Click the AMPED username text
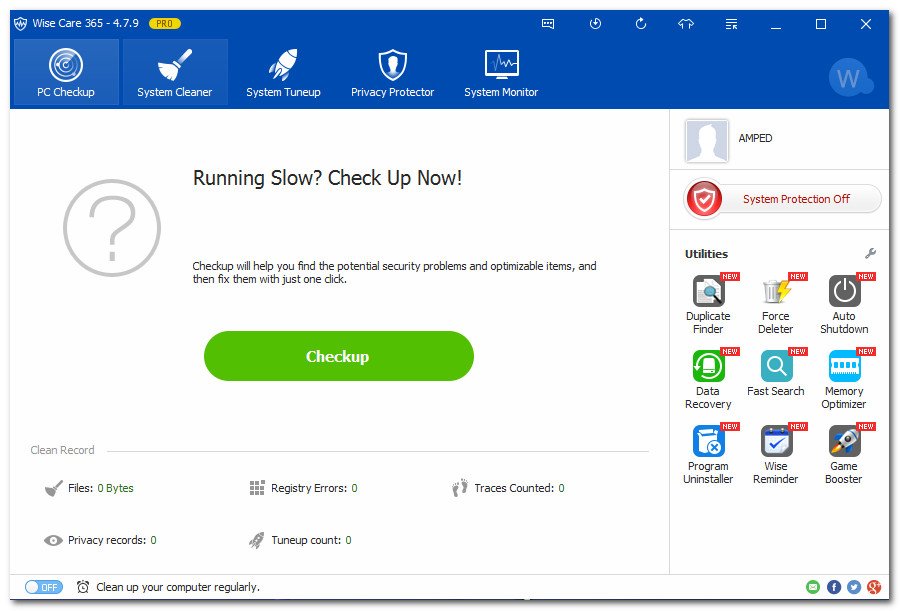 (755, 138)
